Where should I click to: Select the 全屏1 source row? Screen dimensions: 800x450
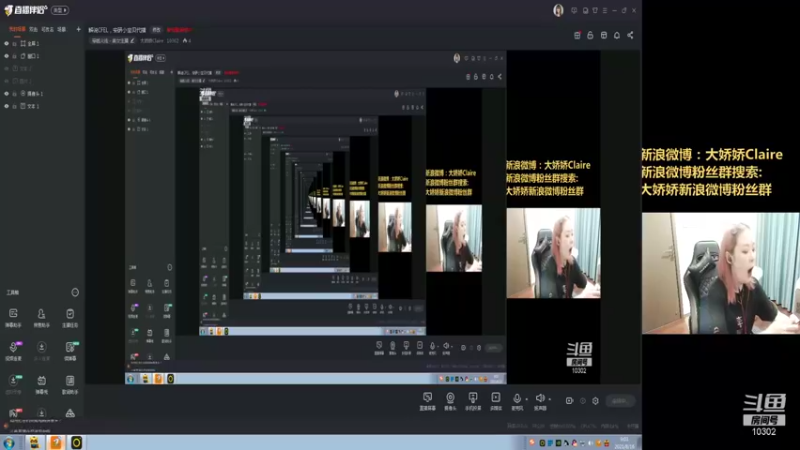point(42,44)
